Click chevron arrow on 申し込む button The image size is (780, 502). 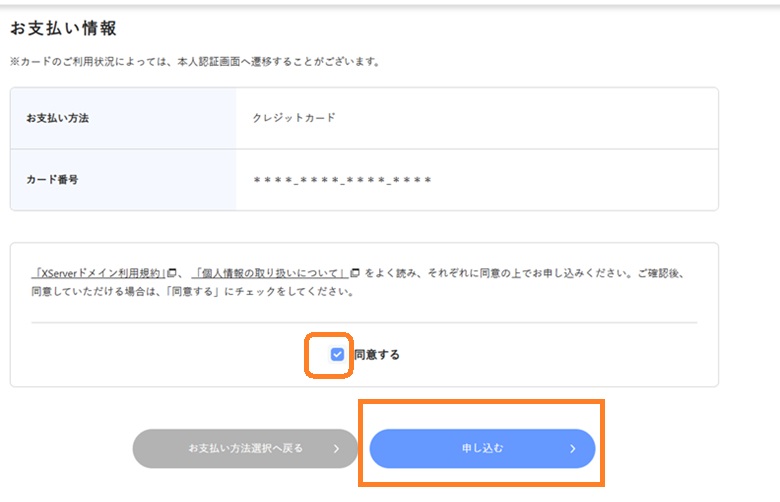573,448
